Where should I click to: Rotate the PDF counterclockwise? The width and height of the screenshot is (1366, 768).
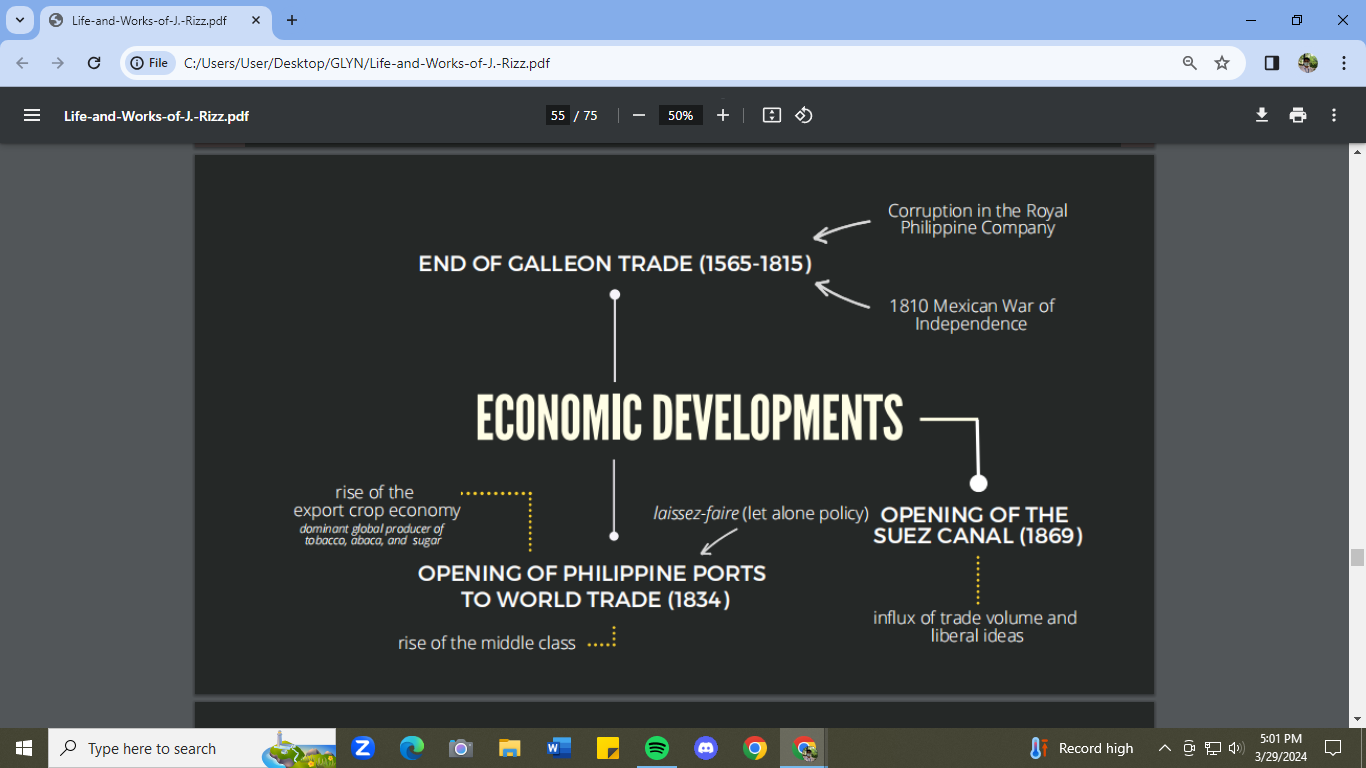click(804, 115)
